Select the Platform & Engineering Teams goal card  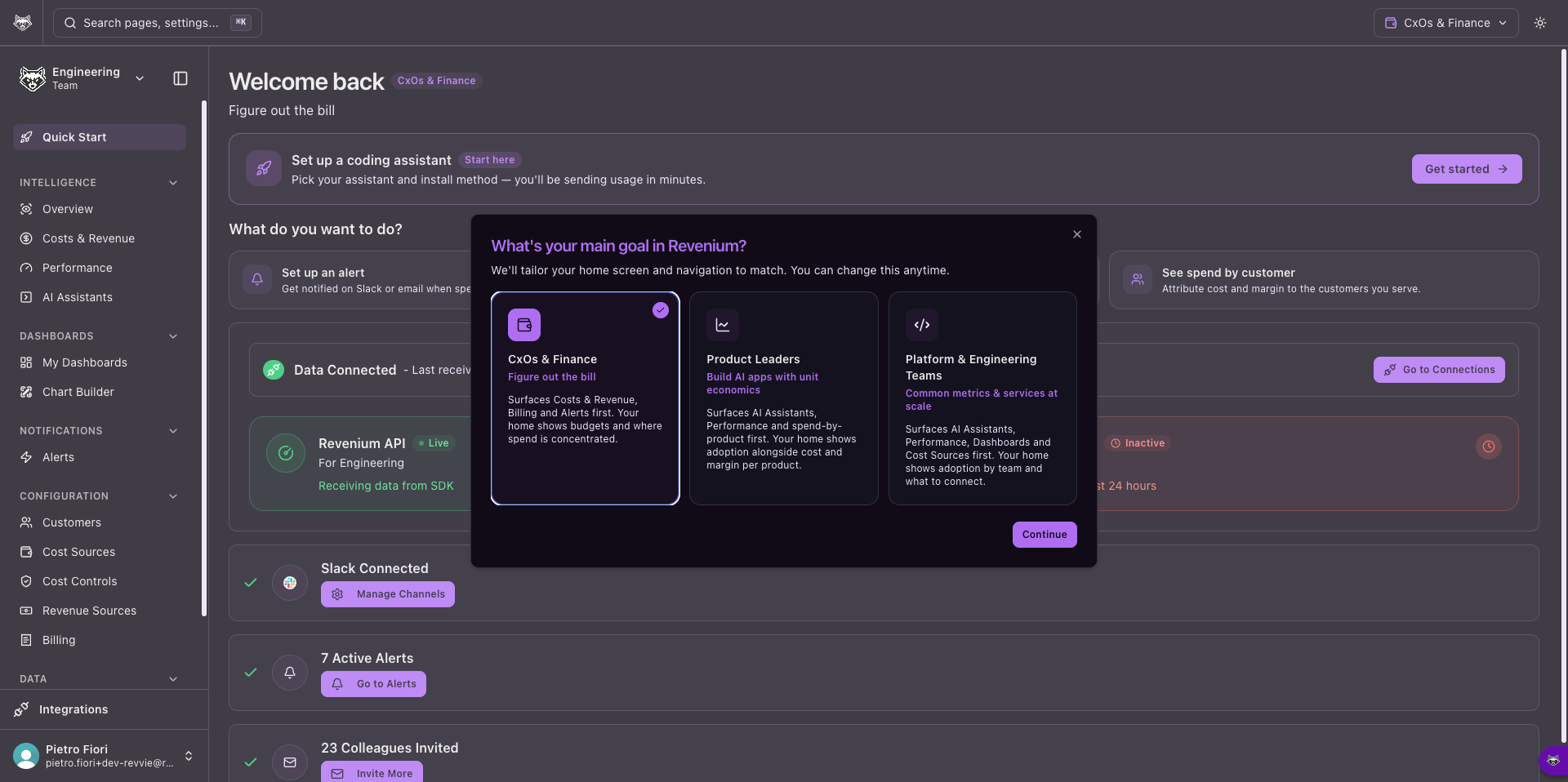point(982,398)
